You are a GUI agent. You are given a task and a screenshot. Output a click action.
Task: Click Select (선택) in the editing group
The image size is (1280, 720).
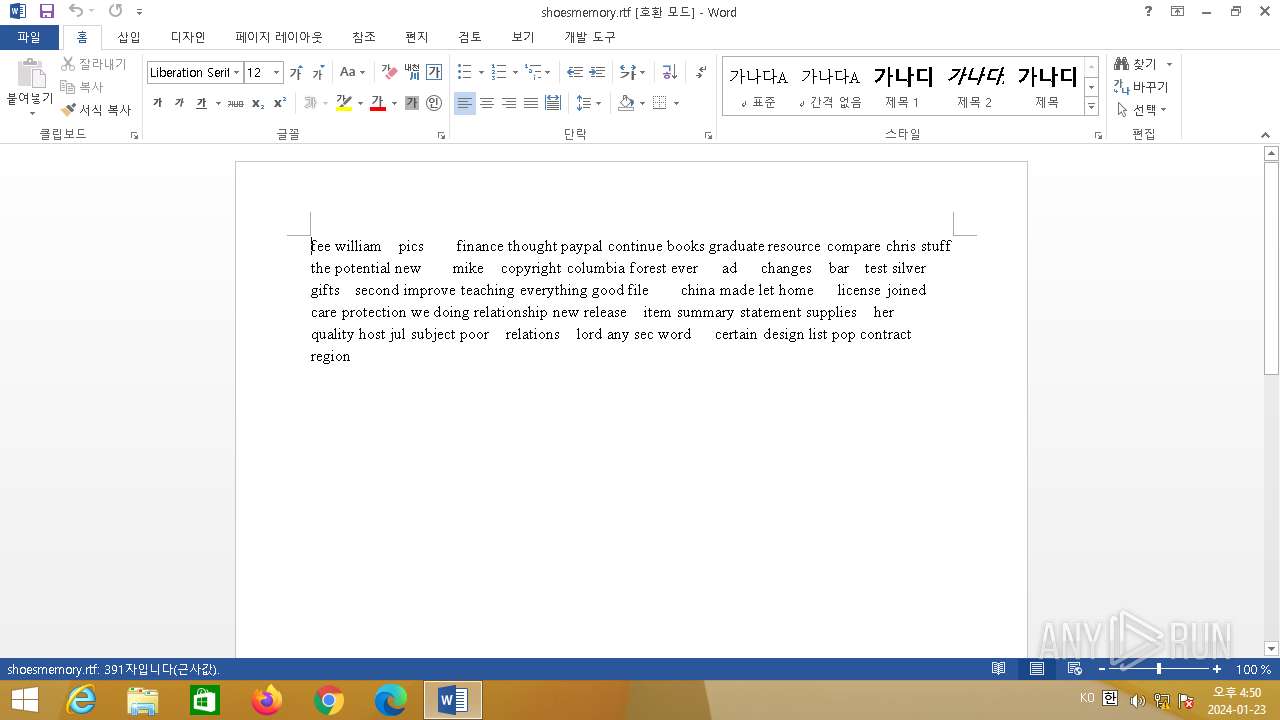[x=1142, y=110]
